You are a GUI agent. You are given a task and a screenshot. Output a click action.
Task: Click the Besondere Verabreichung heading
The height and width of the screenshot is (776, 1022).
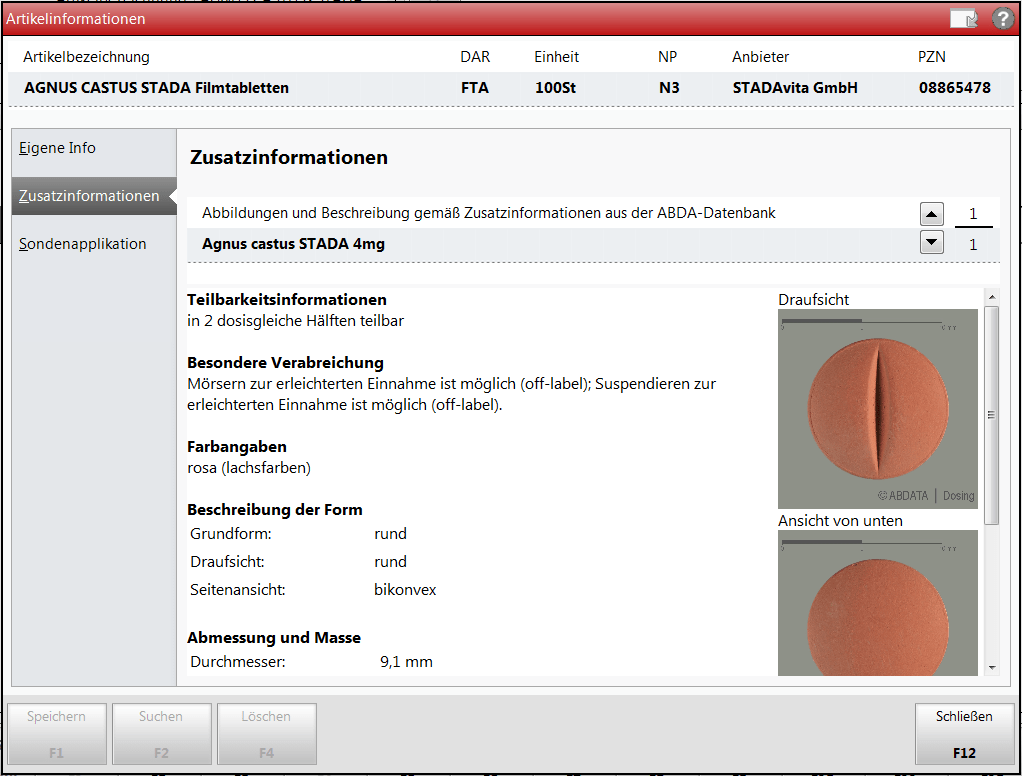point(285,362)
